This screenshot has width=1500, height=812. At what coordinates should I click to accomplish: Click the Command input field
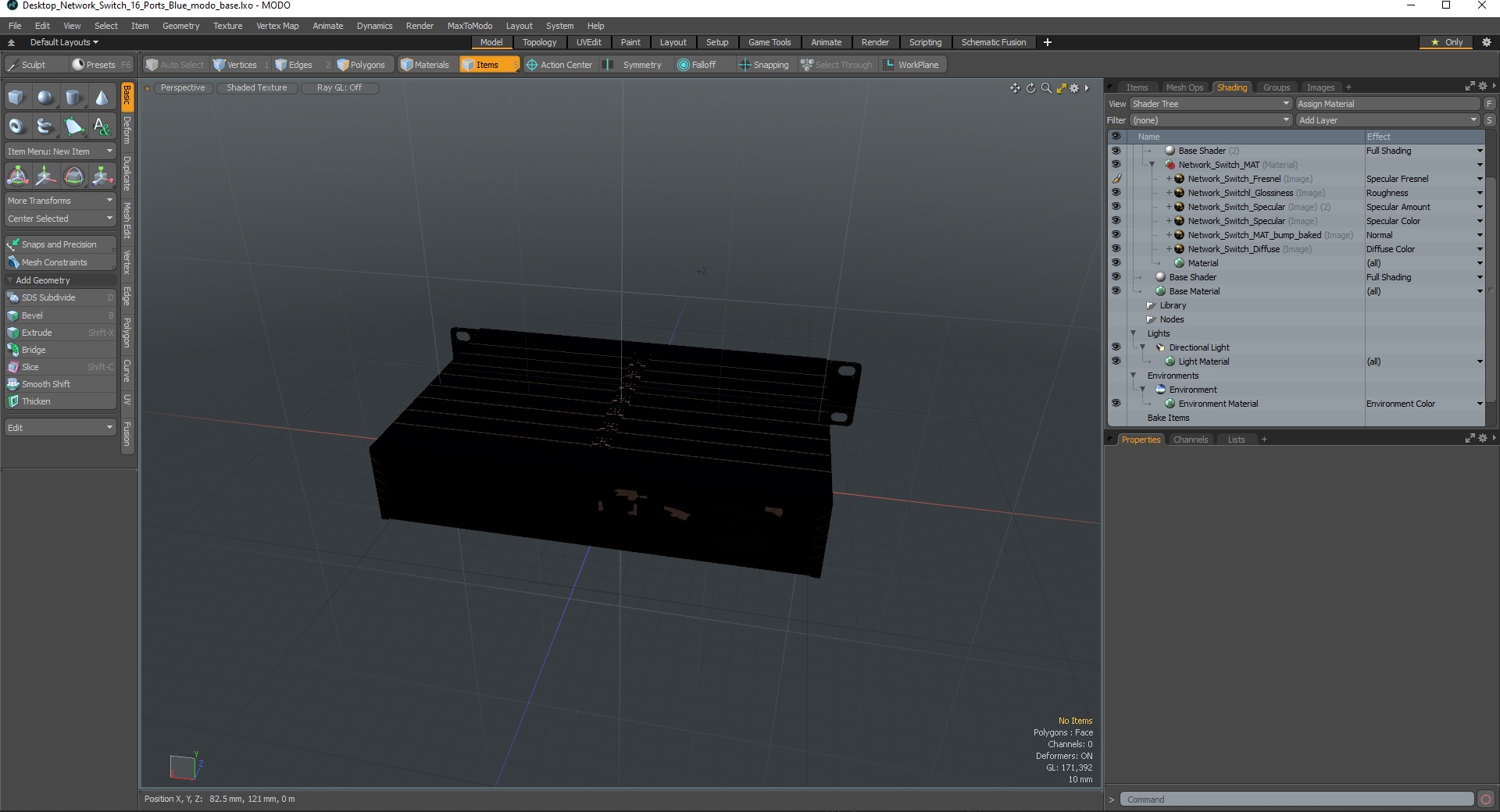click(1297, 800)
